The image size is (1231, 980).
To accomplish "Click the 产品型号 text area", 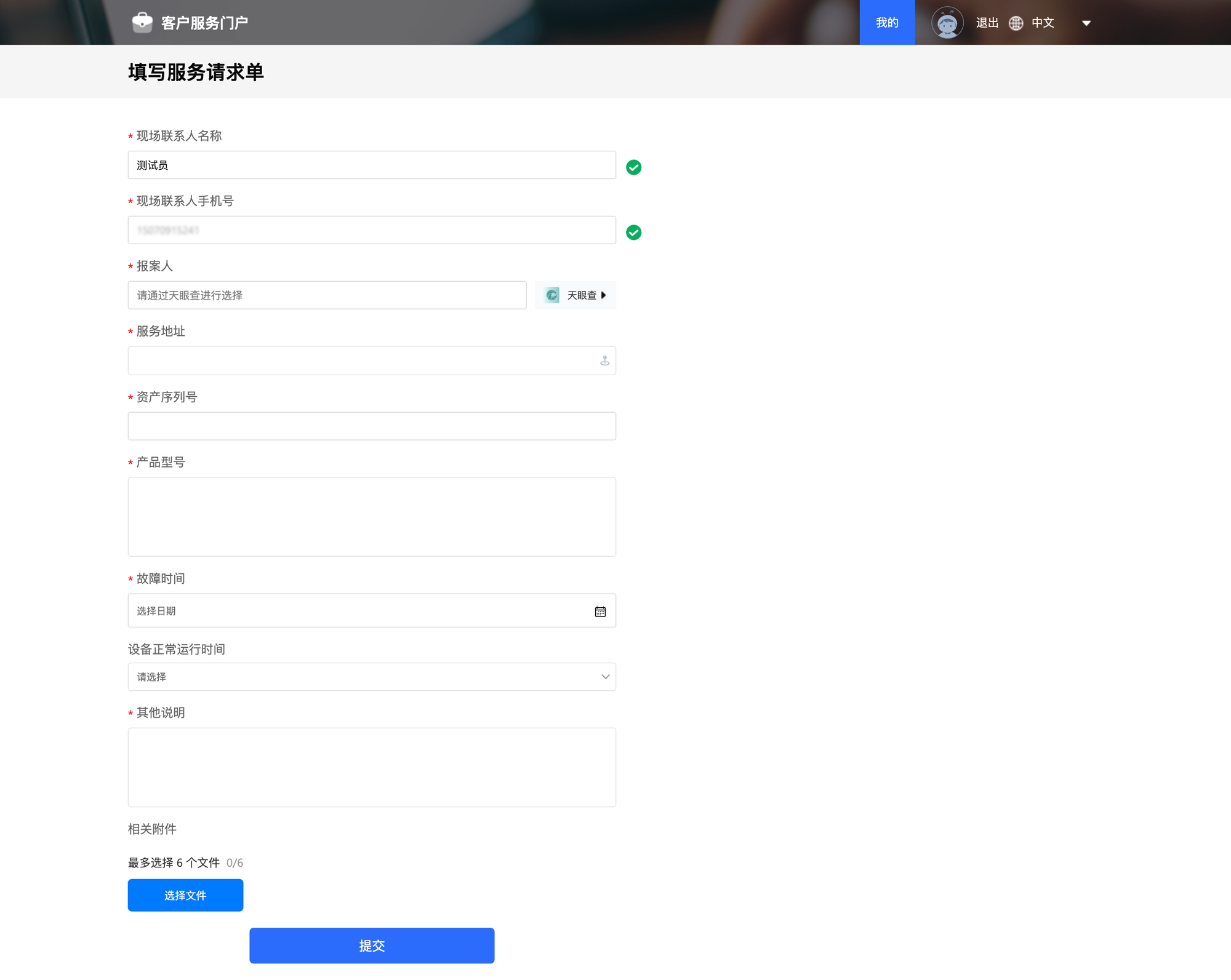I will [x=372, y=517].
